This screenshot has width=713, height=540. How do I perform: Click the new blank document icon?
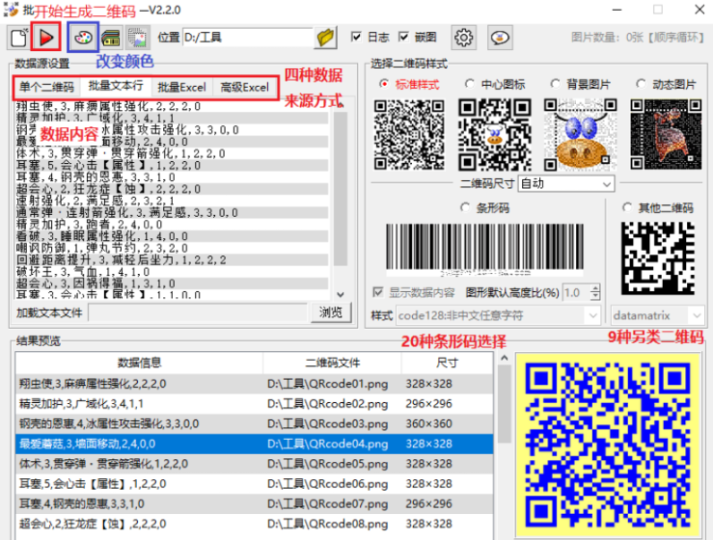click(18, 38)
